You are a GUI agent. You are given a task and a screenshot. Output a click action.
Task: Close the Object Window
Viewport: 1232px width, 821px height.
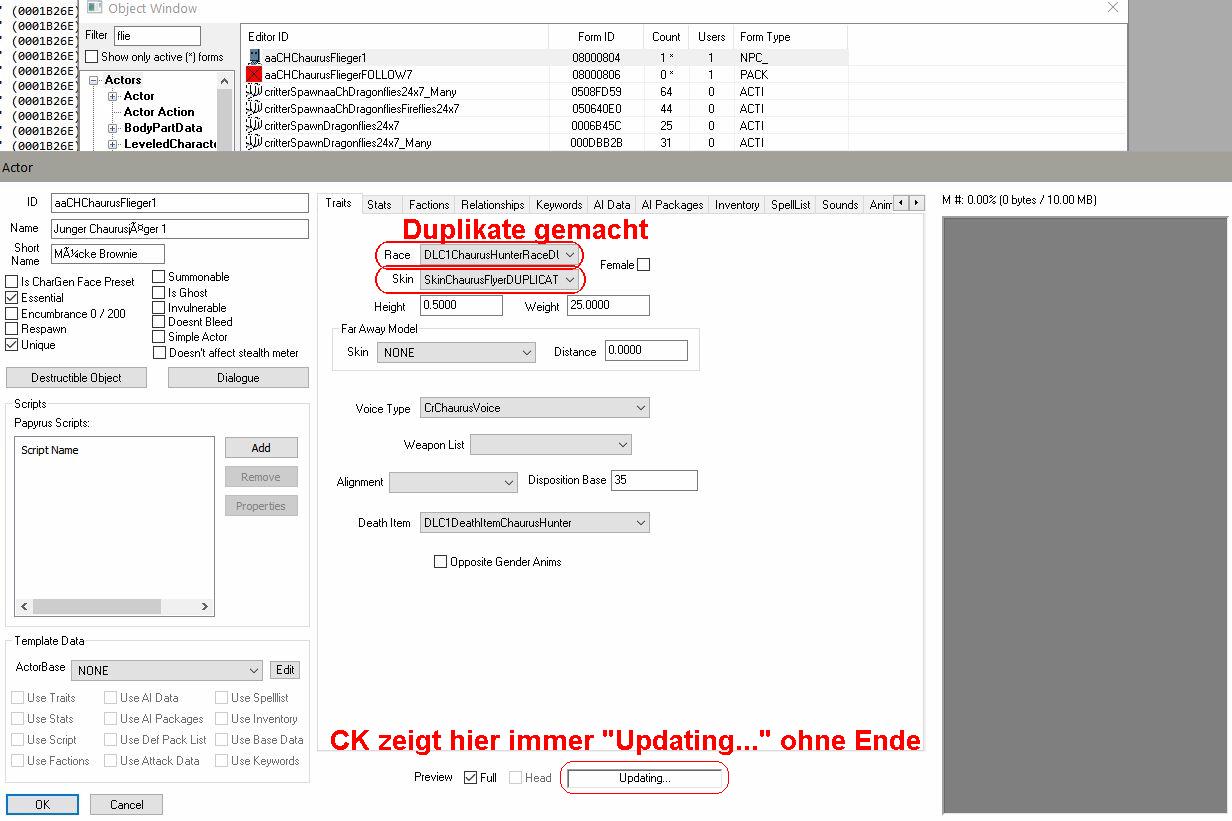click(x=1113, y=8)
